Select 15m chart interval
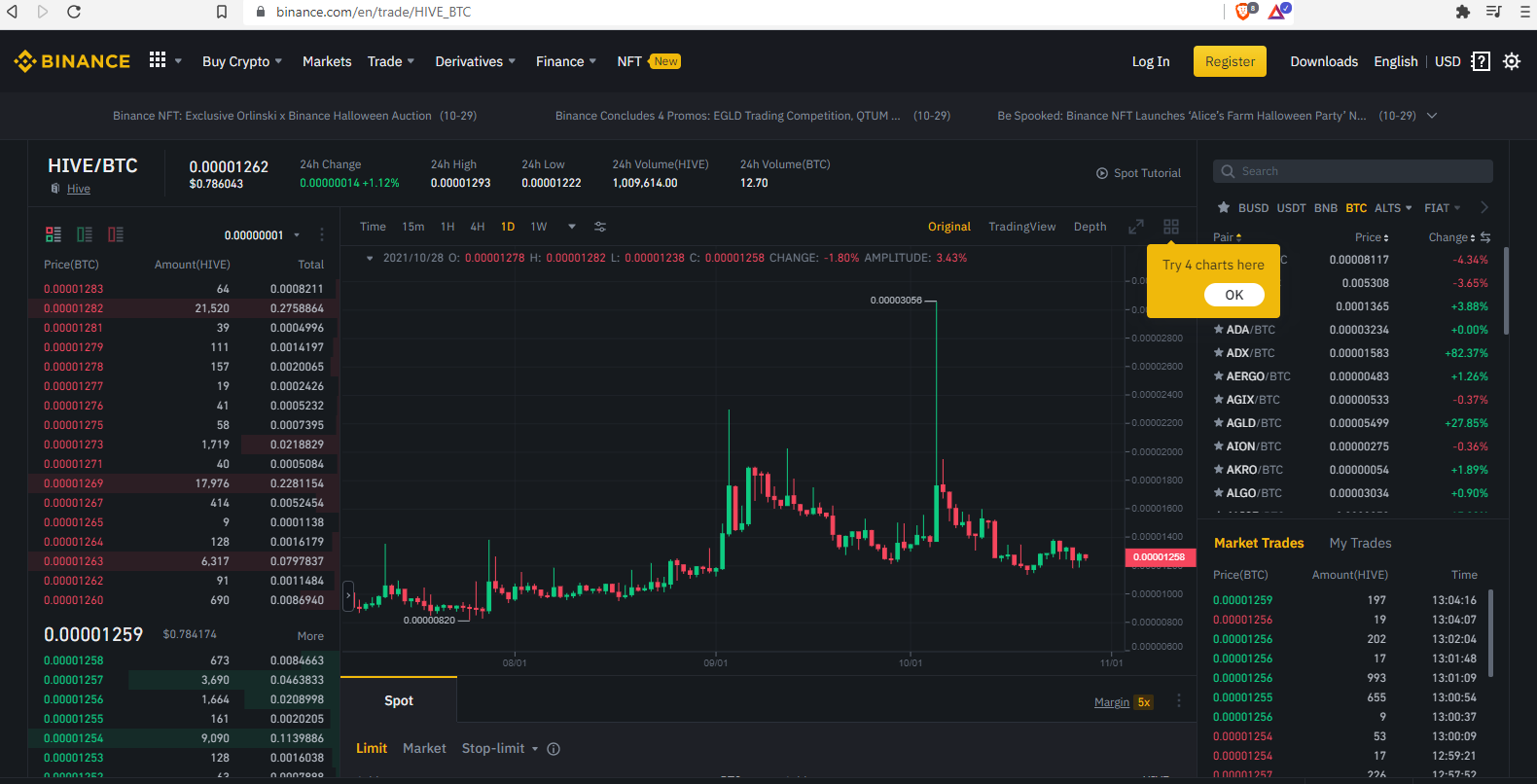This screenshot has height=784, width=1537. (413, 227)
